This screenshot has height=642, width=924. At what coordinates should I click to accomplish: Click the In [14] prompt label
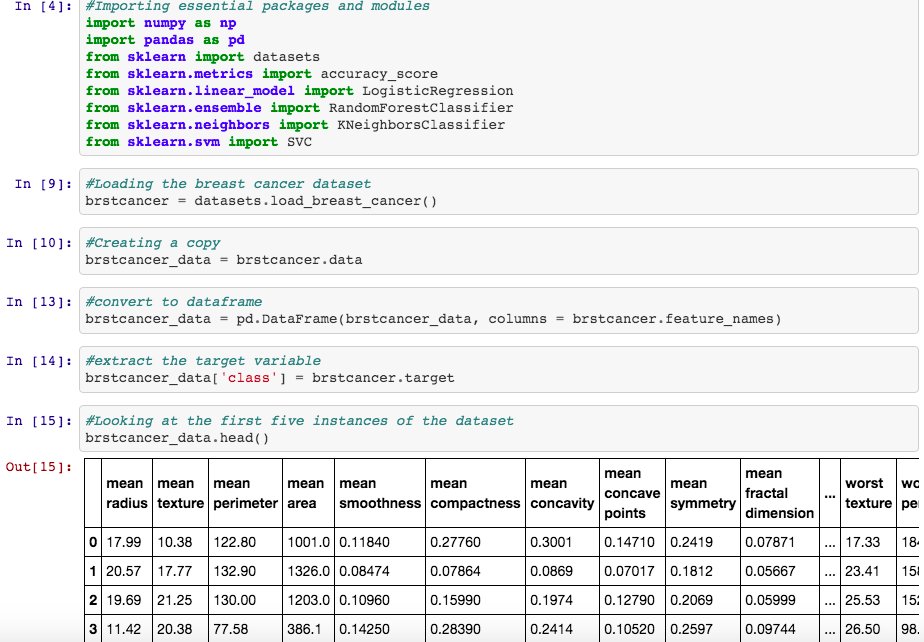(39, 361)
